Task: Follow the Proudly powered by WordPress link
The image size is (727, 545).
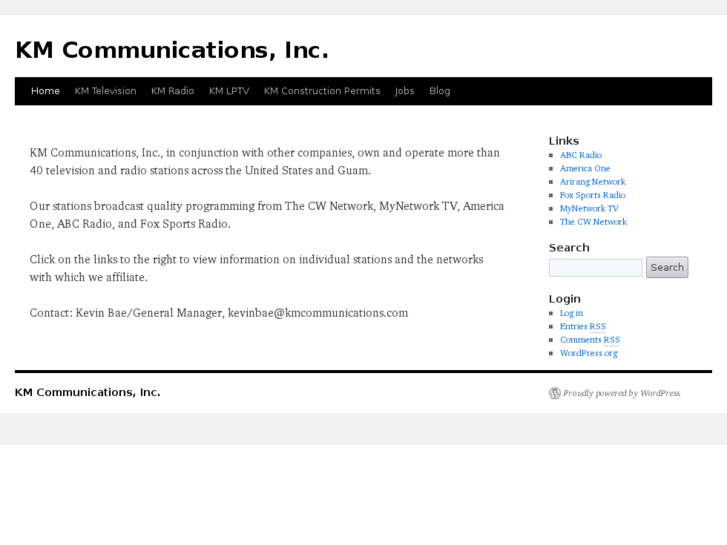Action: click(621, 393)
